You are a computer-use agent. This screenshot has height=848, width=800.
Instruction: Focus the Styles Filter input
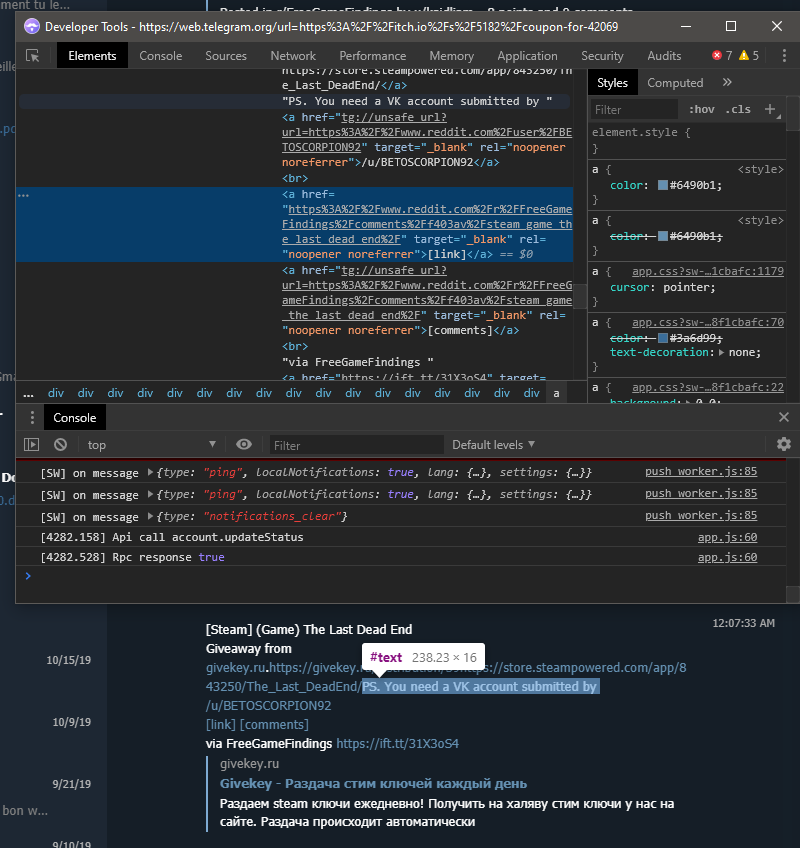click(634, 110)
